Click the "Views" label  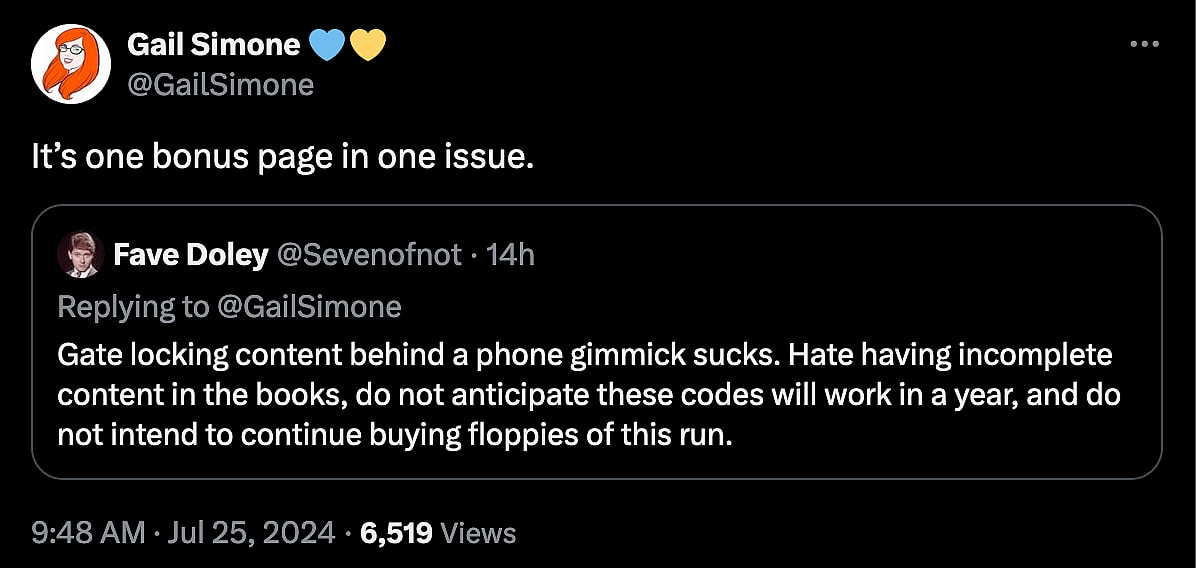(478, 533)
